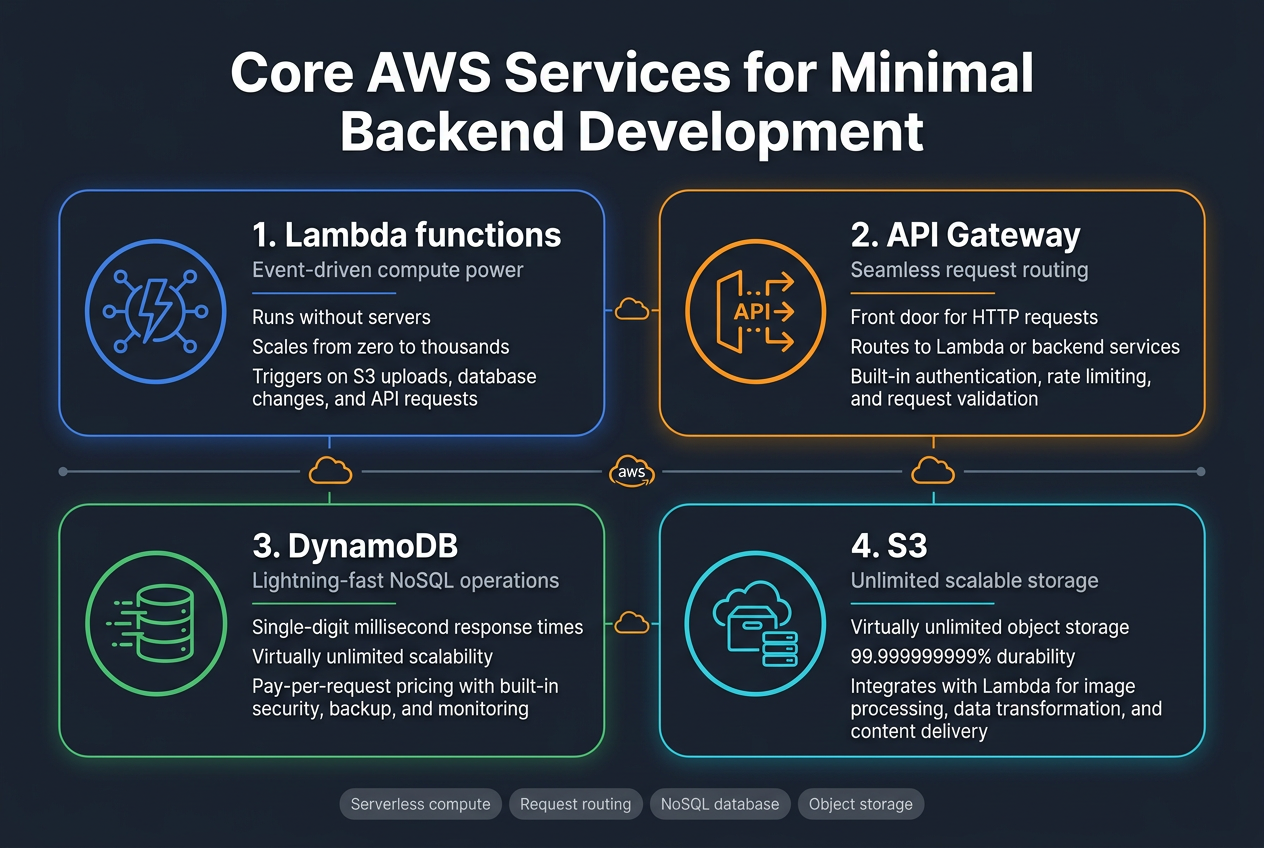The height and width of the screenshot is (848, 1264).
Task: Click 'Front door for HTTP requests' line
Action: point(974,317)
